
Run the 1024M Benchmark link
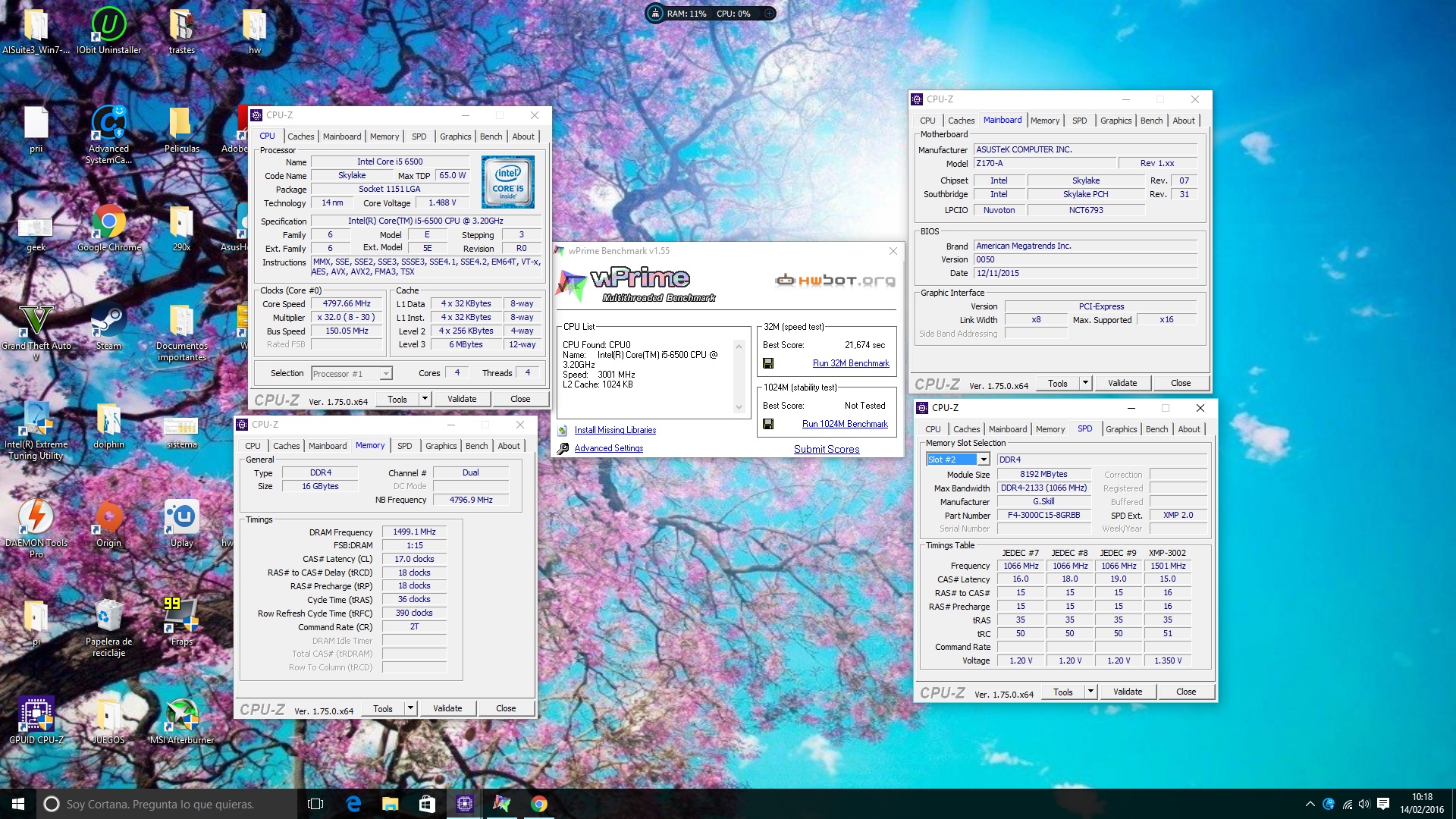tap(845, 424)
